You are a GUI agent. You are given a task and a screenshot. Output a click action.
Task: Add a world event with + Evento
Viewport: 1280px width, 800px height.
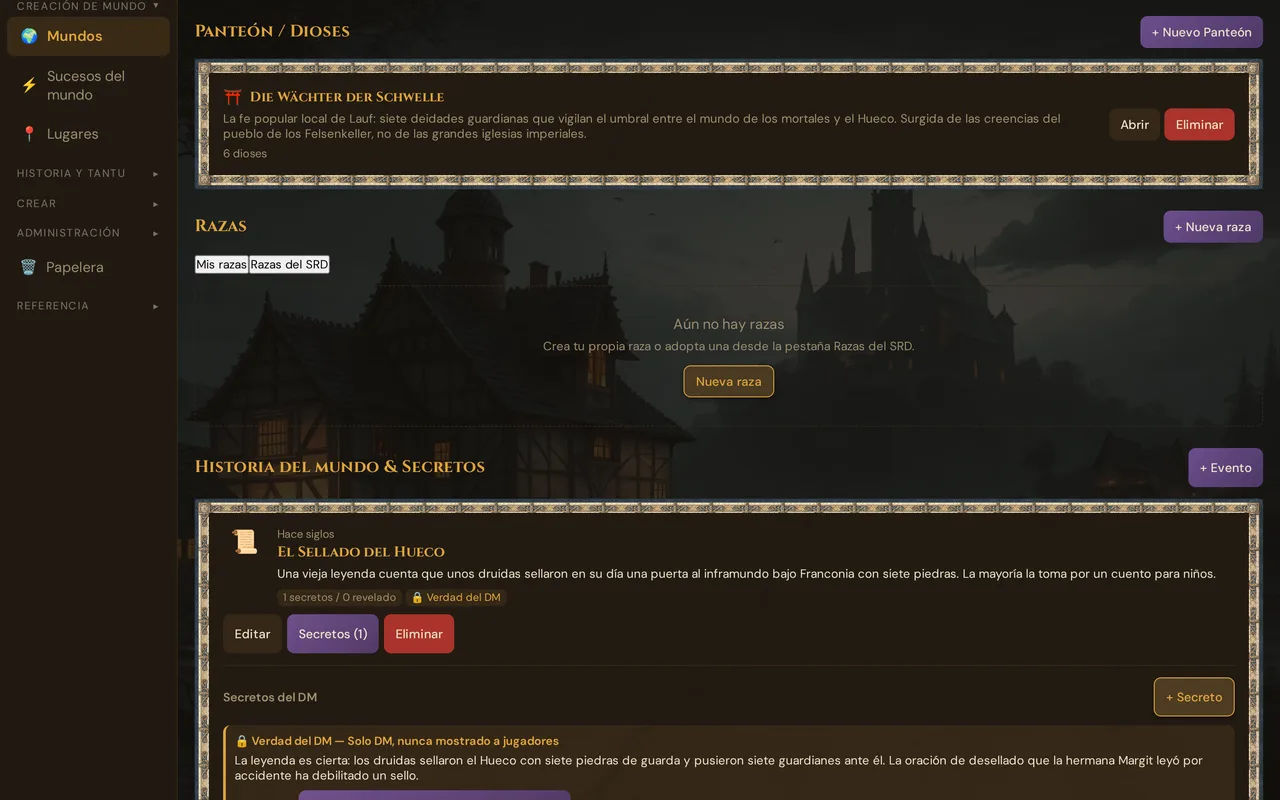(1225, 468)
